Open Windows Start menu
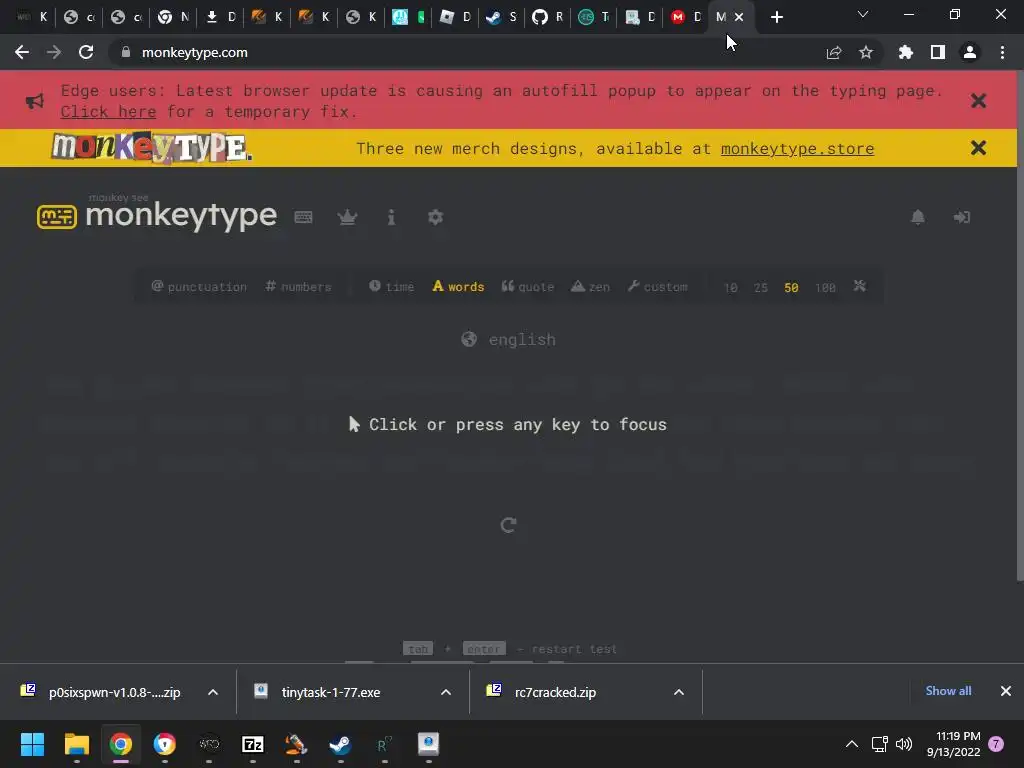 pyautogui.click(x=32, y=744)
